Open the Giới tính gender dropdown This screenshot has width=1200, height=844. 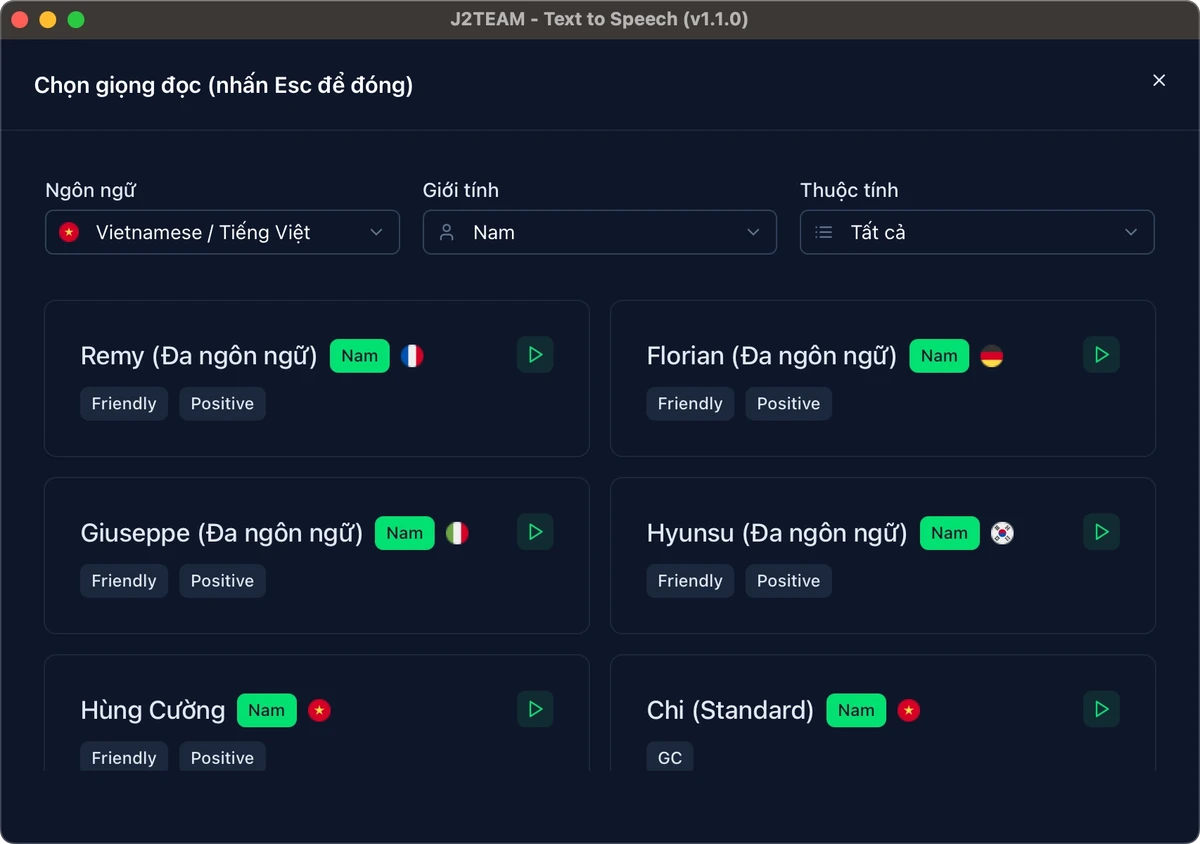600,232
